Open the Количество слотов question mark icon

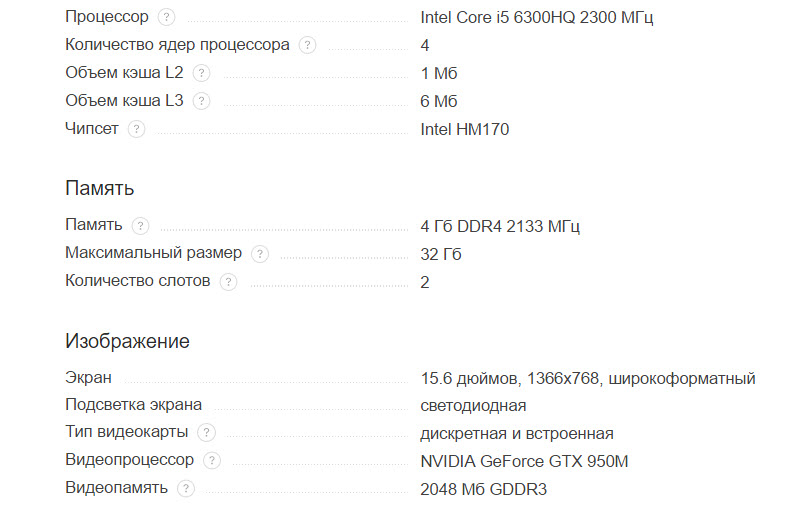pyautogui.click(x=228, y=282)
